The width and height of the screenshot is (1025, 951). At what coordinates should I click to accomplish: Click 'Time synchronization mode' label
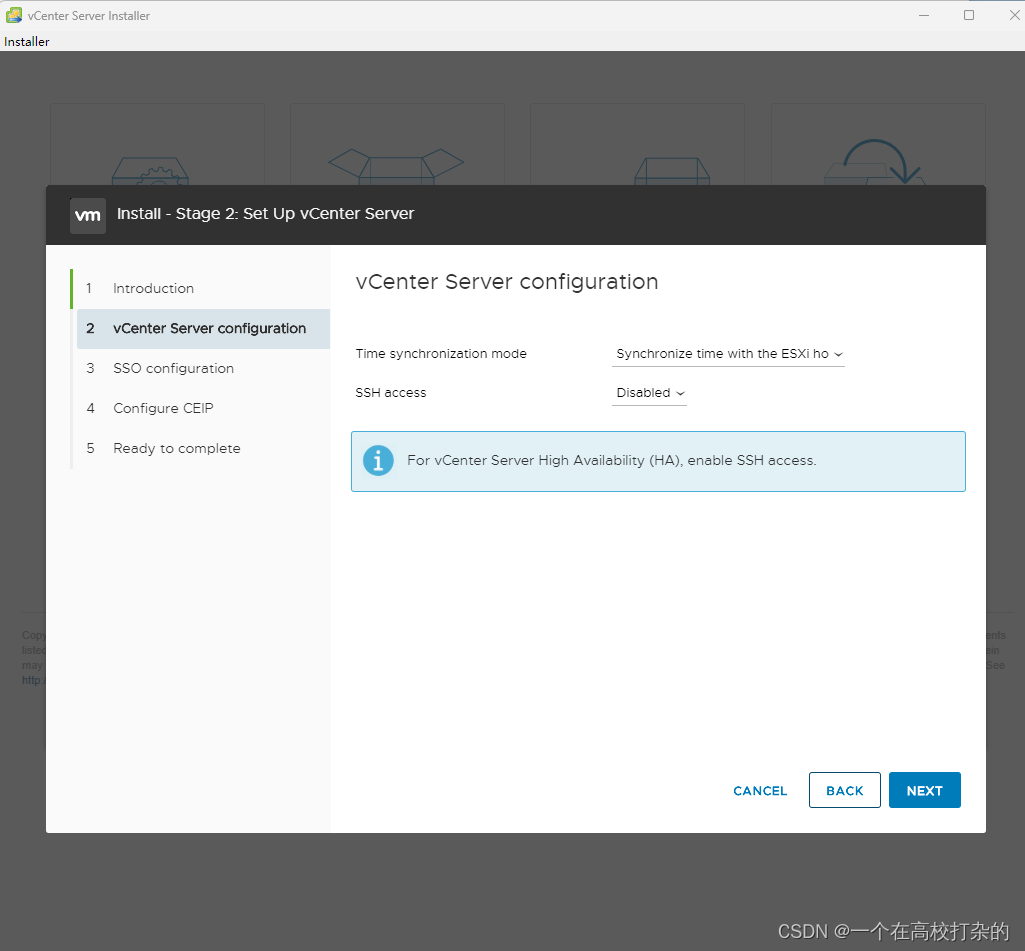pos(441,354)
